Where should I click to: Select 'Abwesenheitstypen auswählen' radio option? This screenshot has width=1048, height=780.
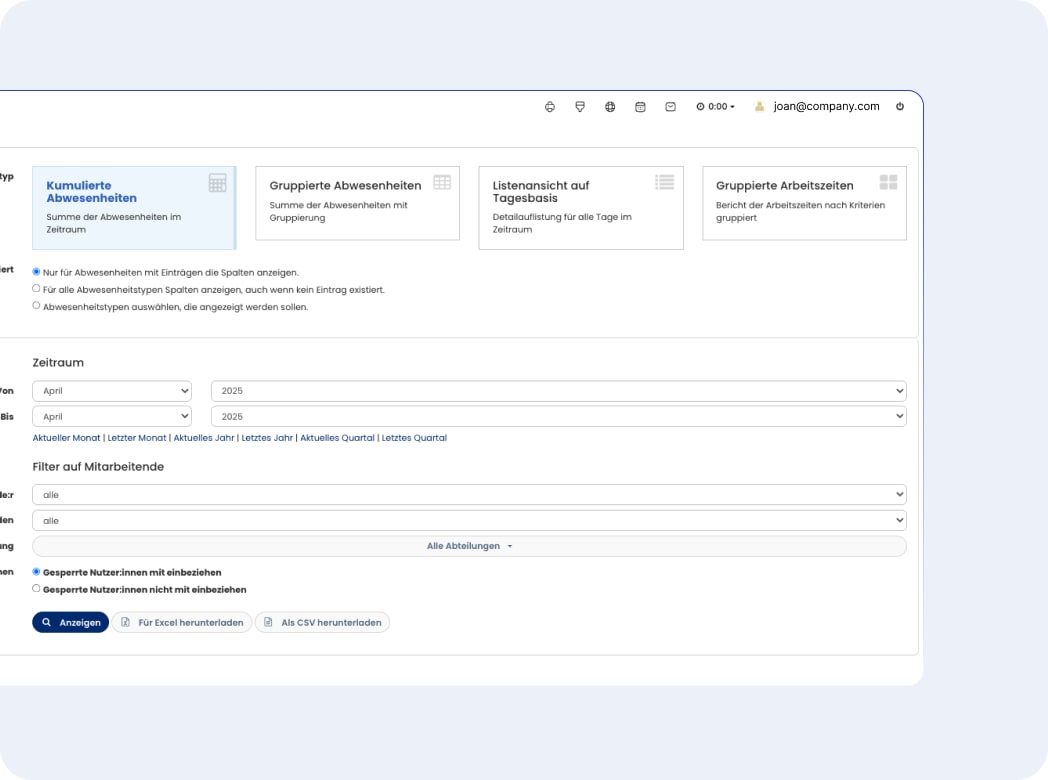point(37,306)
